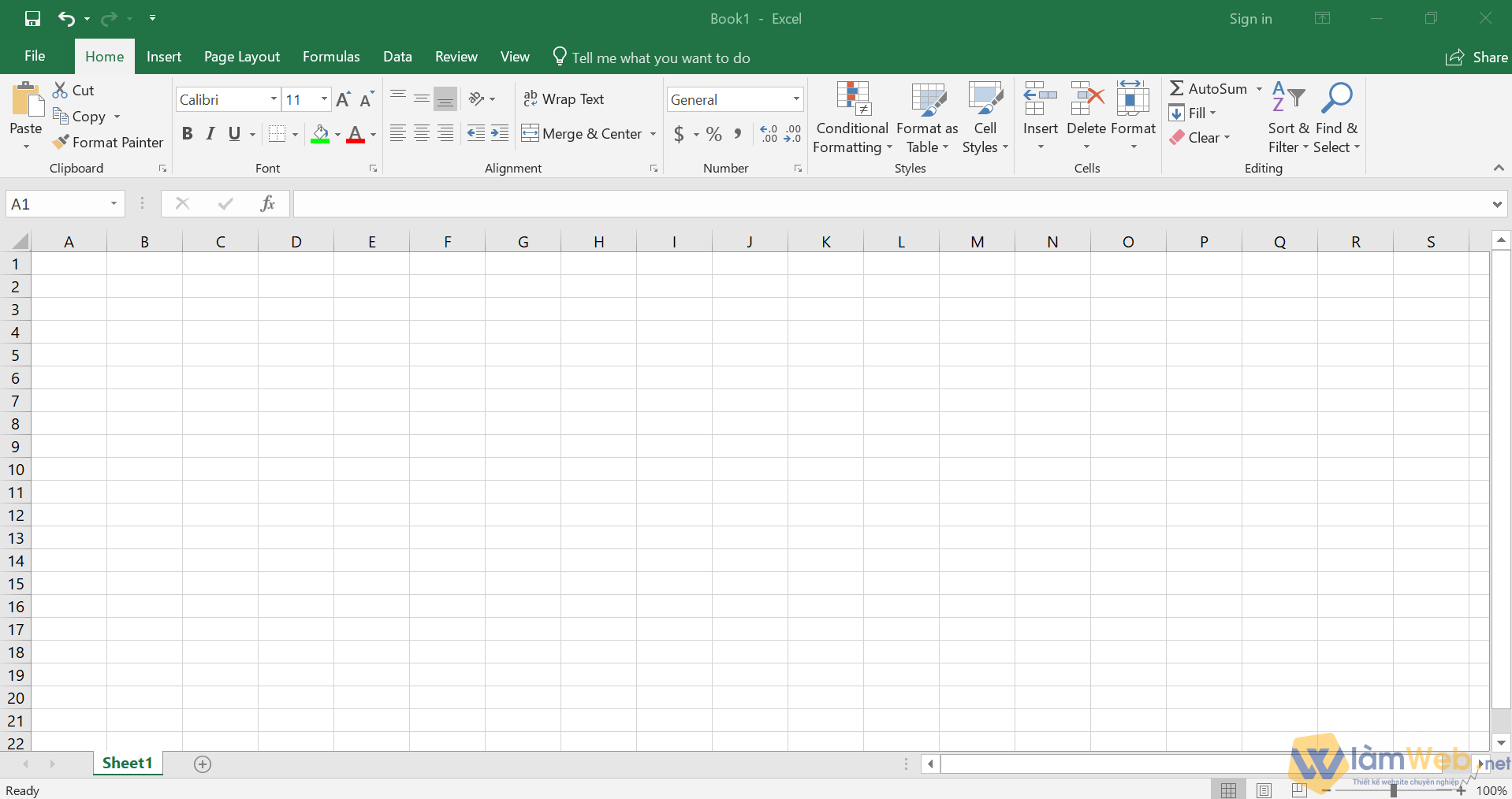The image size is (1512, 799).
Task: Align cell text to middle
Action: (x=422, y=99)
